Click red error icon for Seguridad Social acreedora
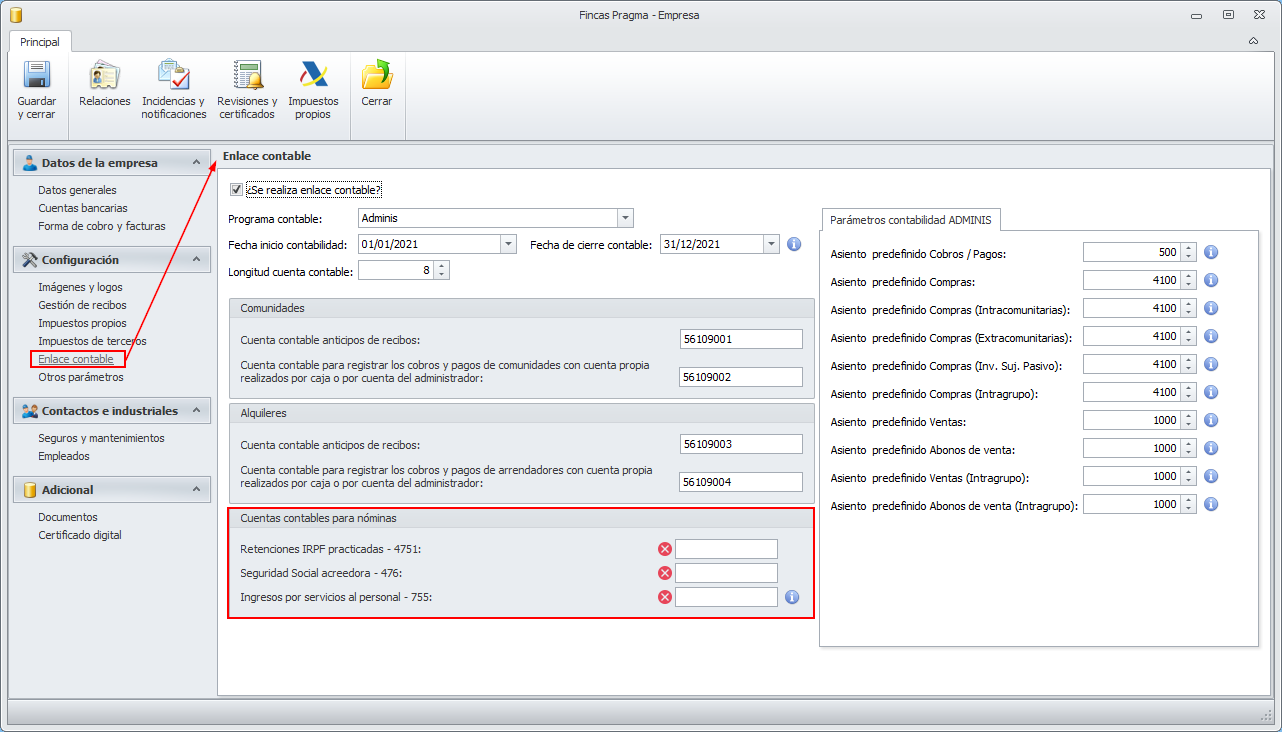This screenshot has width=1282, height=732. click(x=664, y=573)
